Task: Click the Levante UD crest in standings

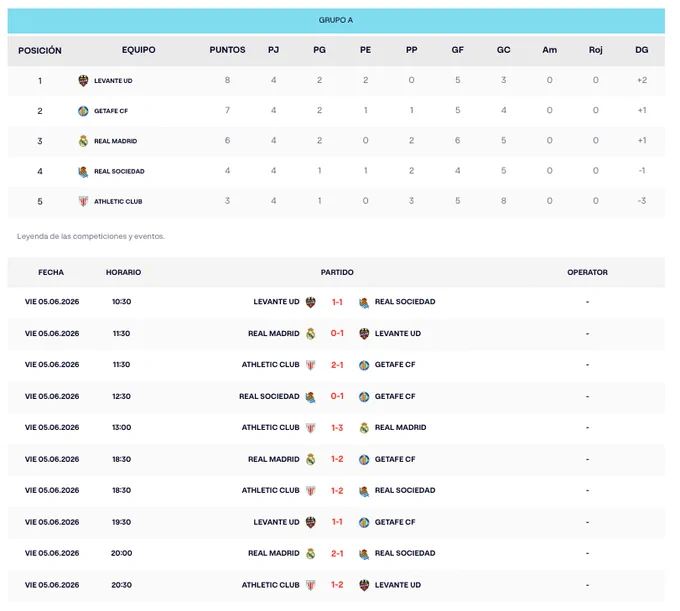Action: point(83,81)
